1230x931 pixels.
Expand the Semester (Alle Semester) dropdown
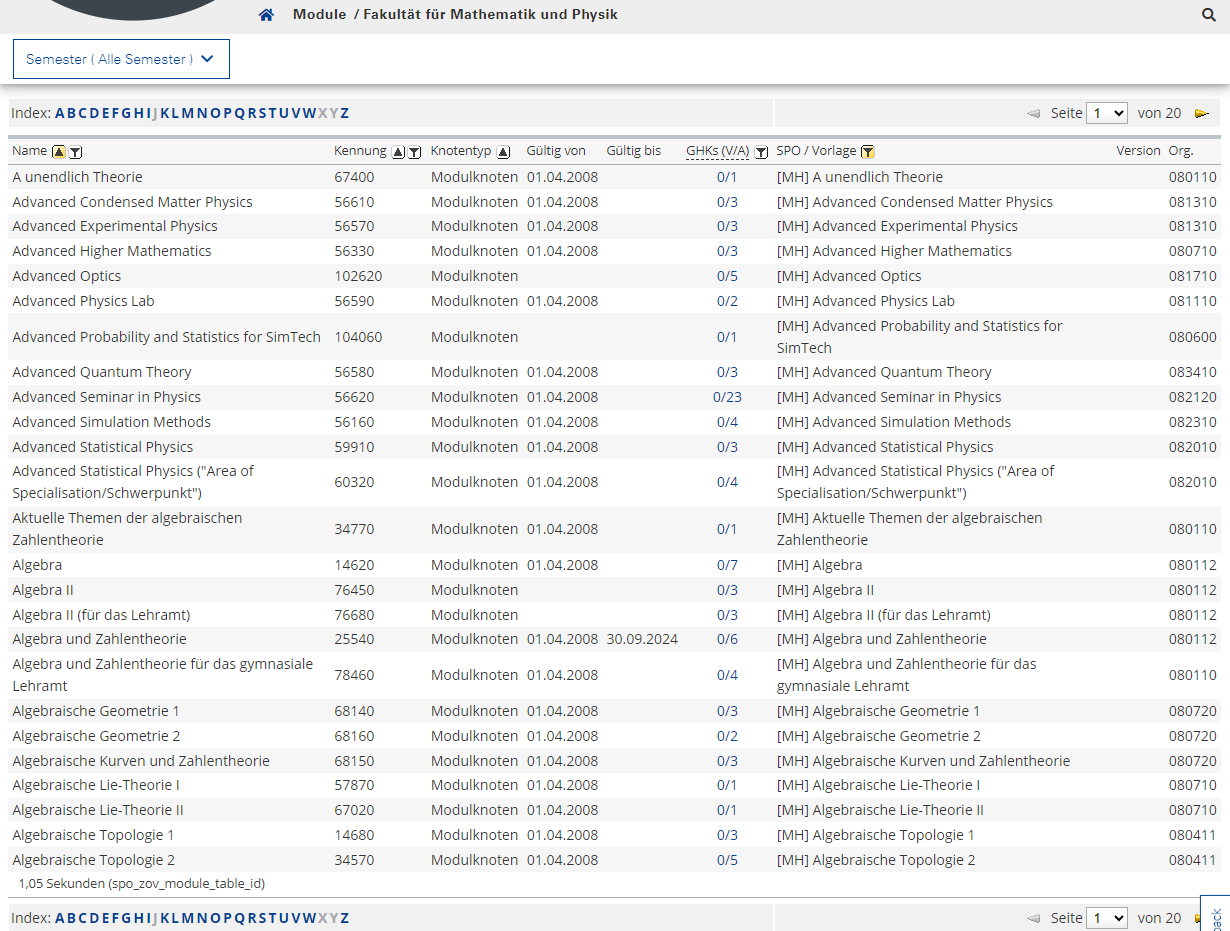click(x=121, y=59)
